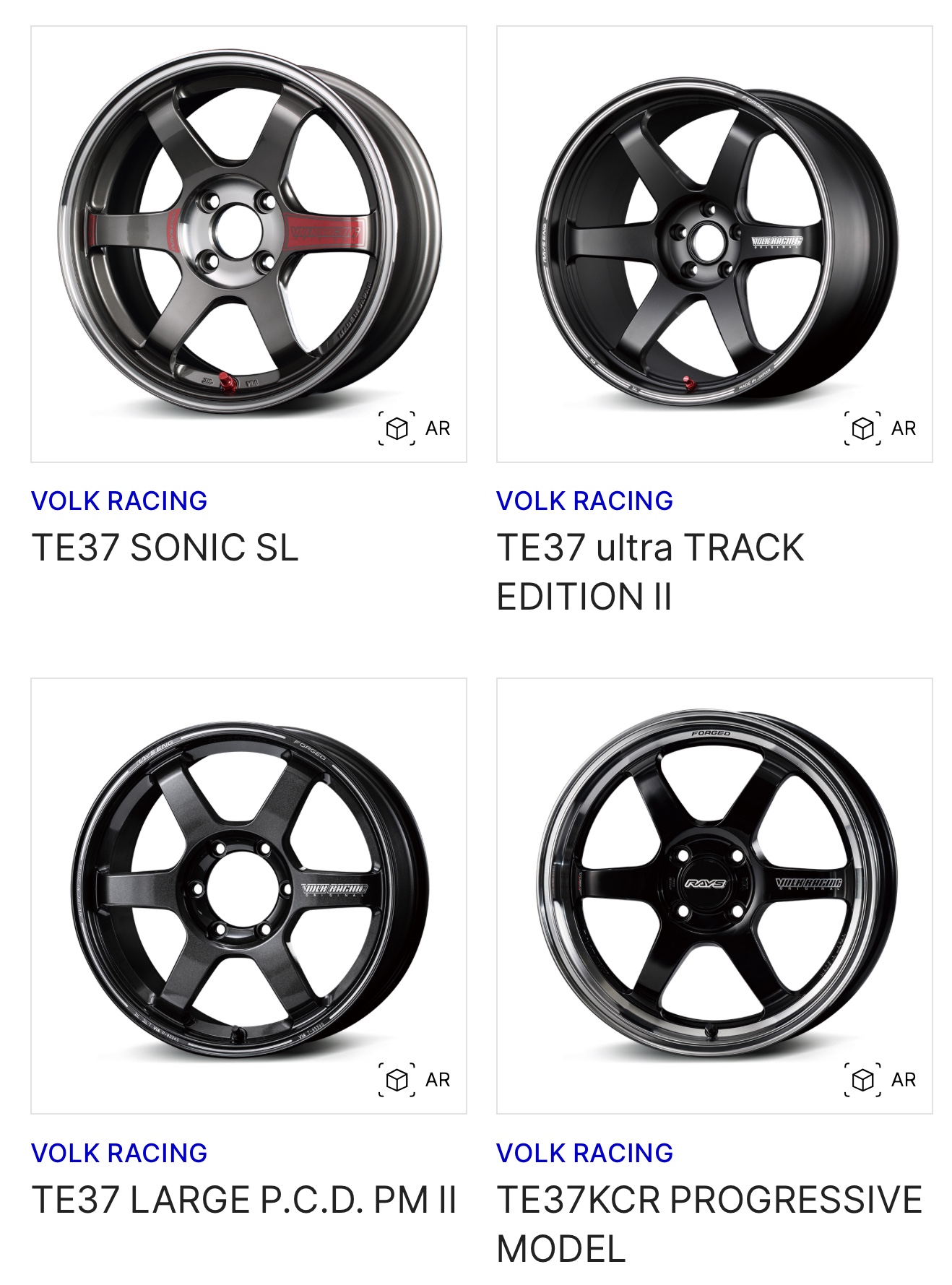Viewport: 952px width, 1285px height.
Task: Open the TE37 LARGE P.C.D. PM II wheel image
Action: coord(248,896)
